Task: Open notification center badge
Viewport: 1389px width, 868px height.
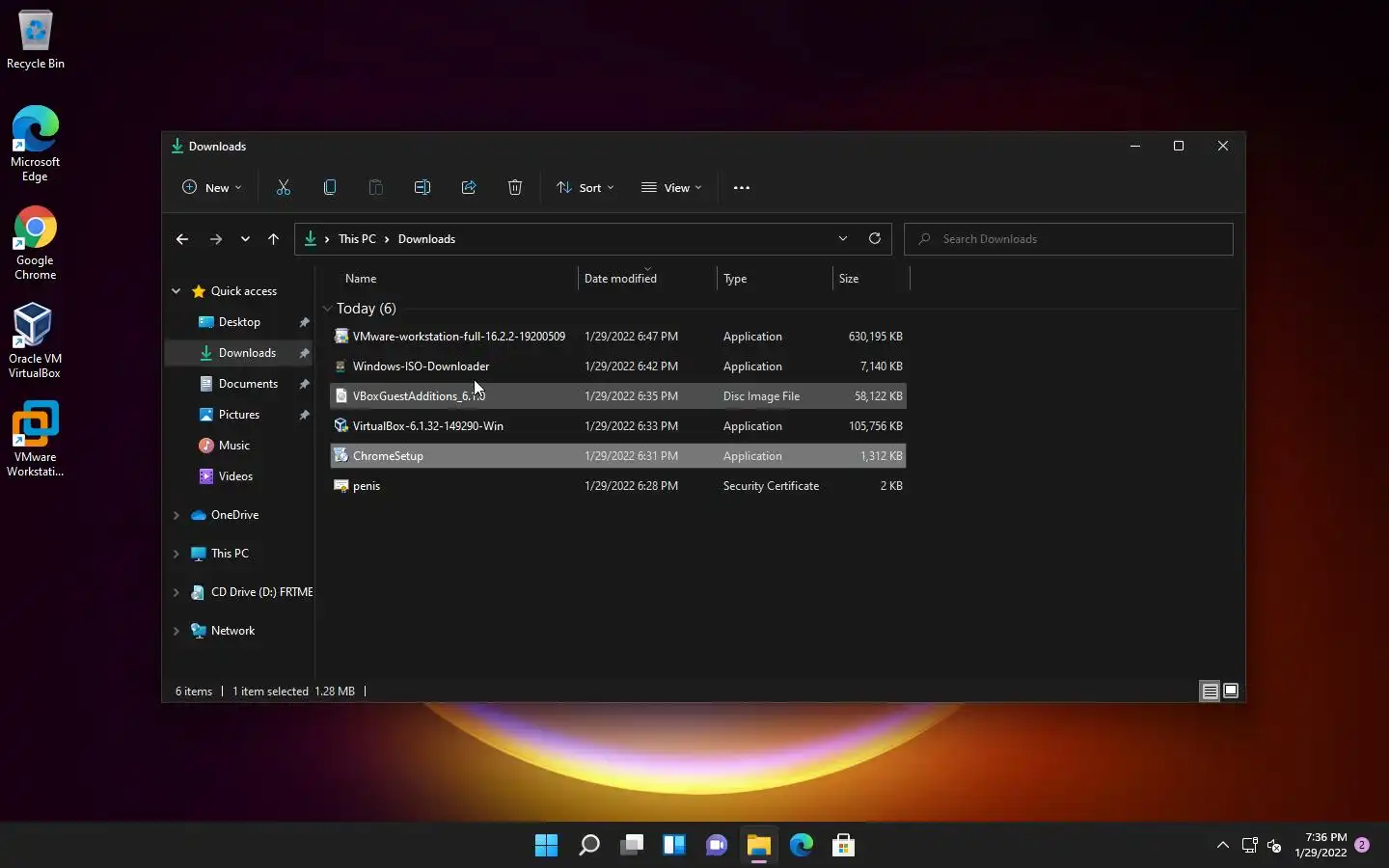Action: tap(1362, 845)
